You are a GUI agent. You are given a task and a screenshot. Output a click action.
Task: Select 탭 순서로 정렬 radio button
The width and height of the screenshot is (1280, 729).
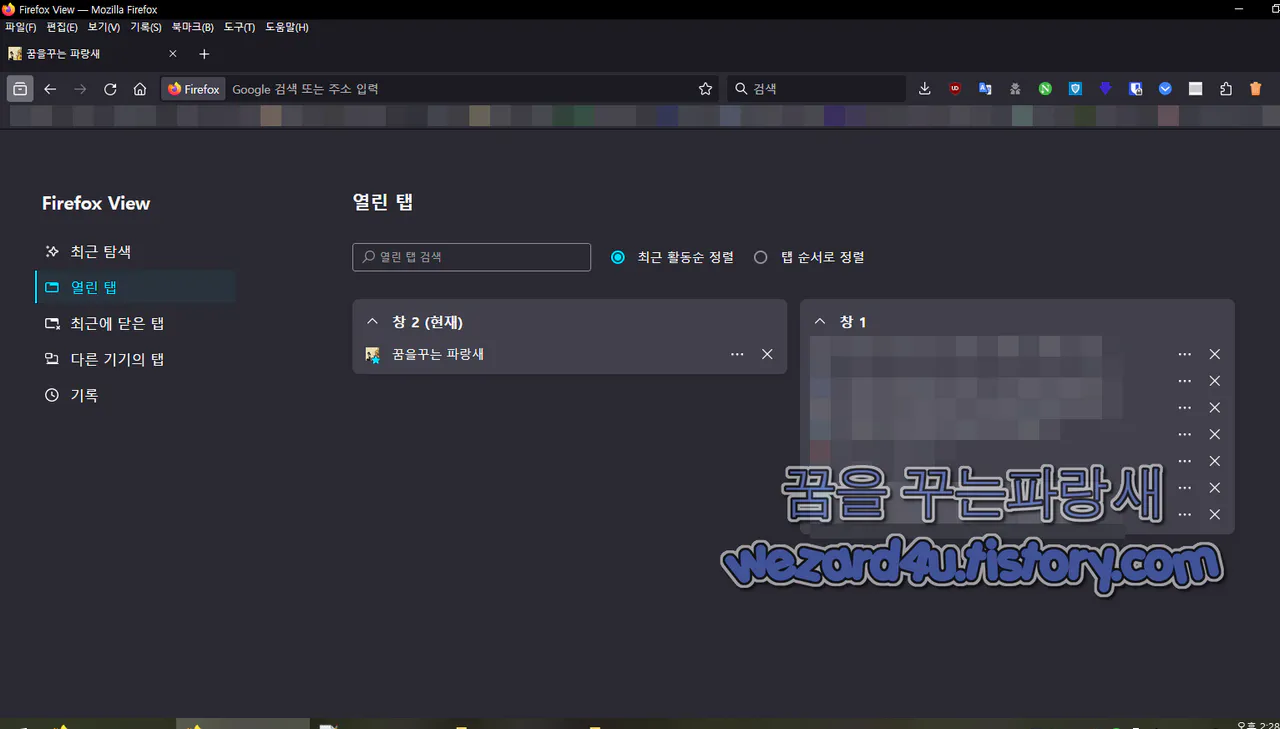point(761,256)
